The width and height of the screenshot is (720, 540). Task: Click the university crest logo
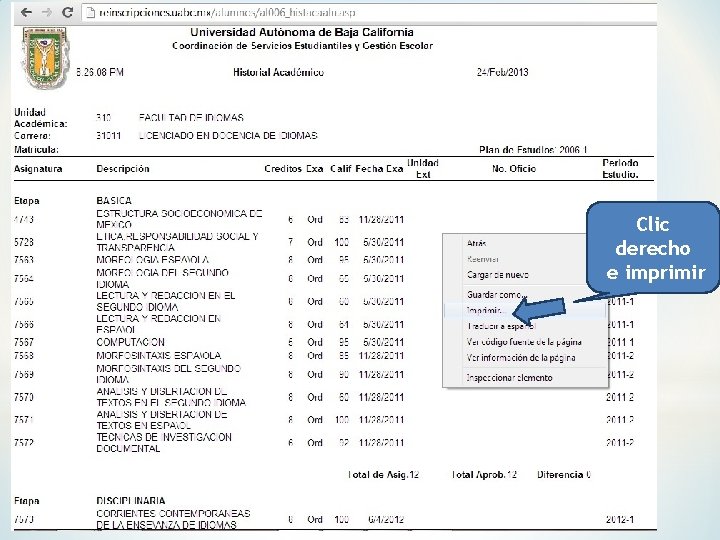(x=44, y=57)
